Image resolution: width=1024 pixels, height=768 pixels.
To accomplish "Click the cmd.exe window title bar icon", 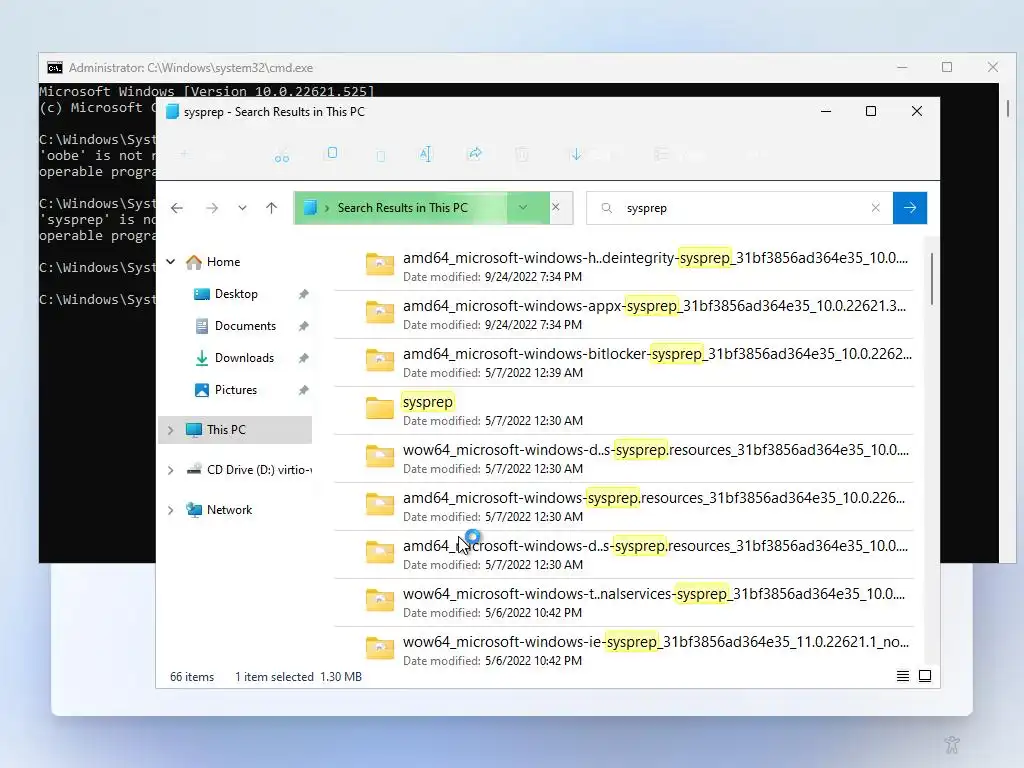I will click(x=55, y=68).
